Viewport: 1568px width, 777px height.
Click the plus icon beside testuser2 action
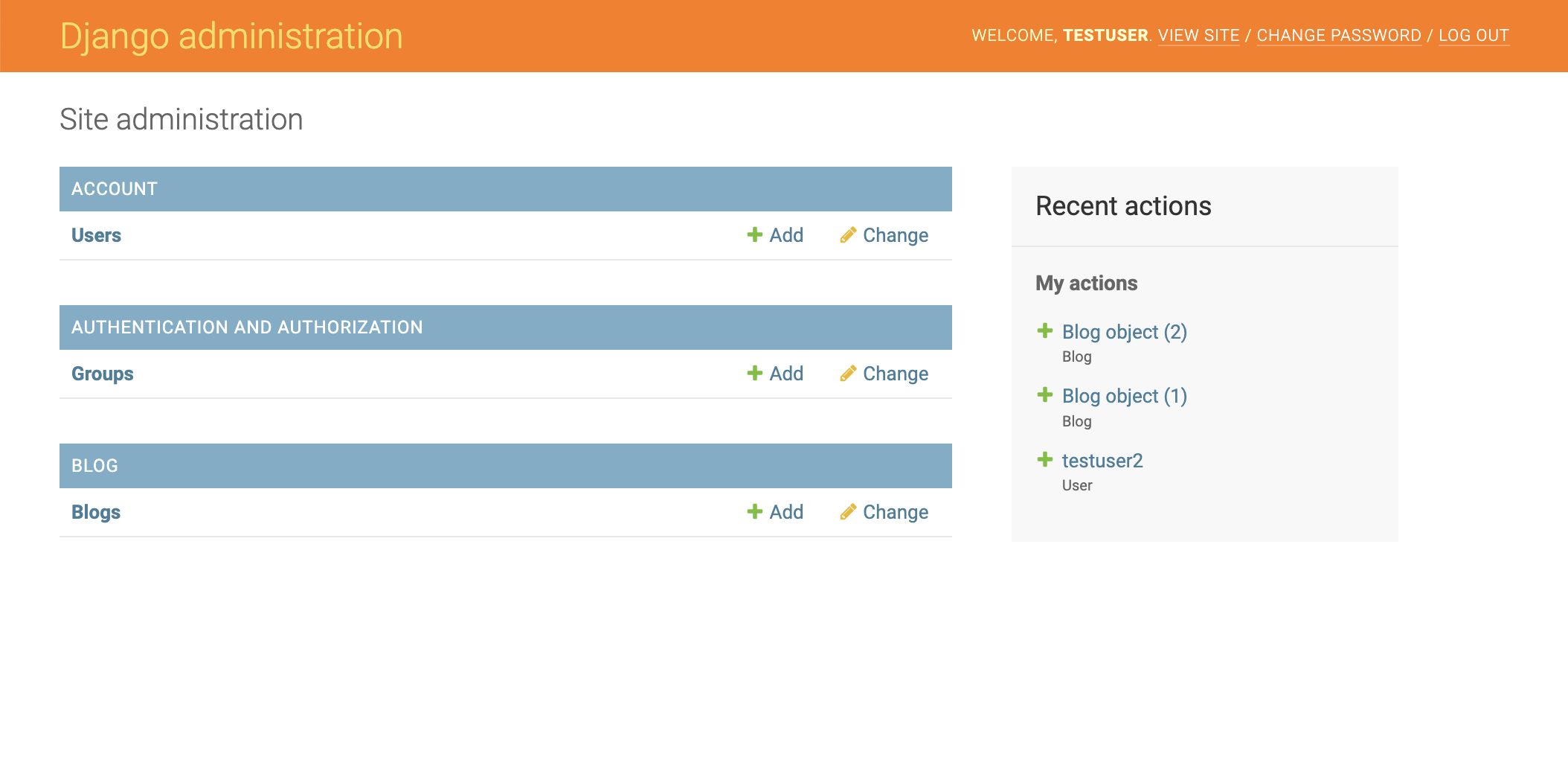(x=1045, y=458)
